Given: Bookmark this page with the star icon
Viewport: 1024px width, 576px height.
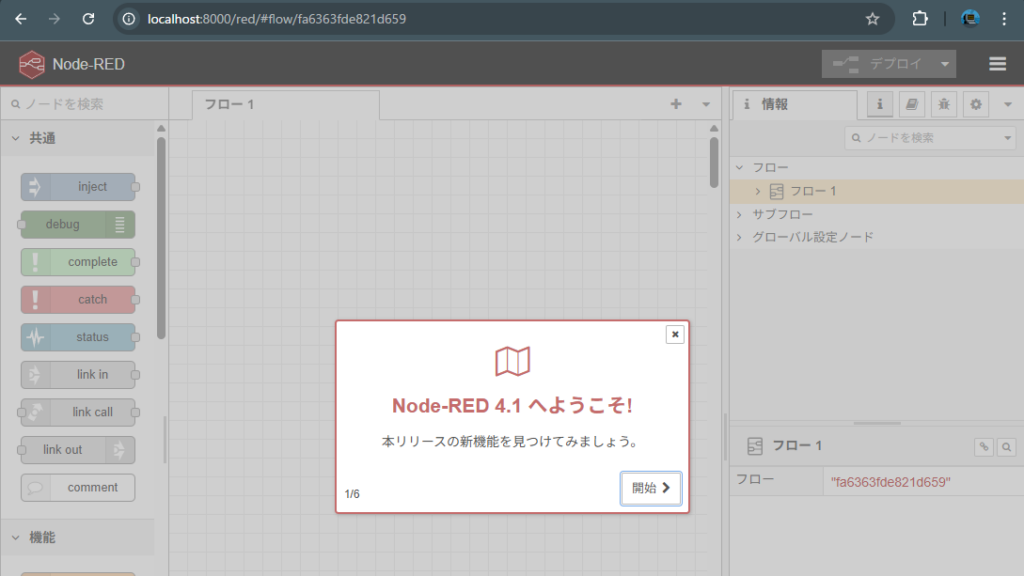Looking at the screenshot, I should [x=872, y=19].
